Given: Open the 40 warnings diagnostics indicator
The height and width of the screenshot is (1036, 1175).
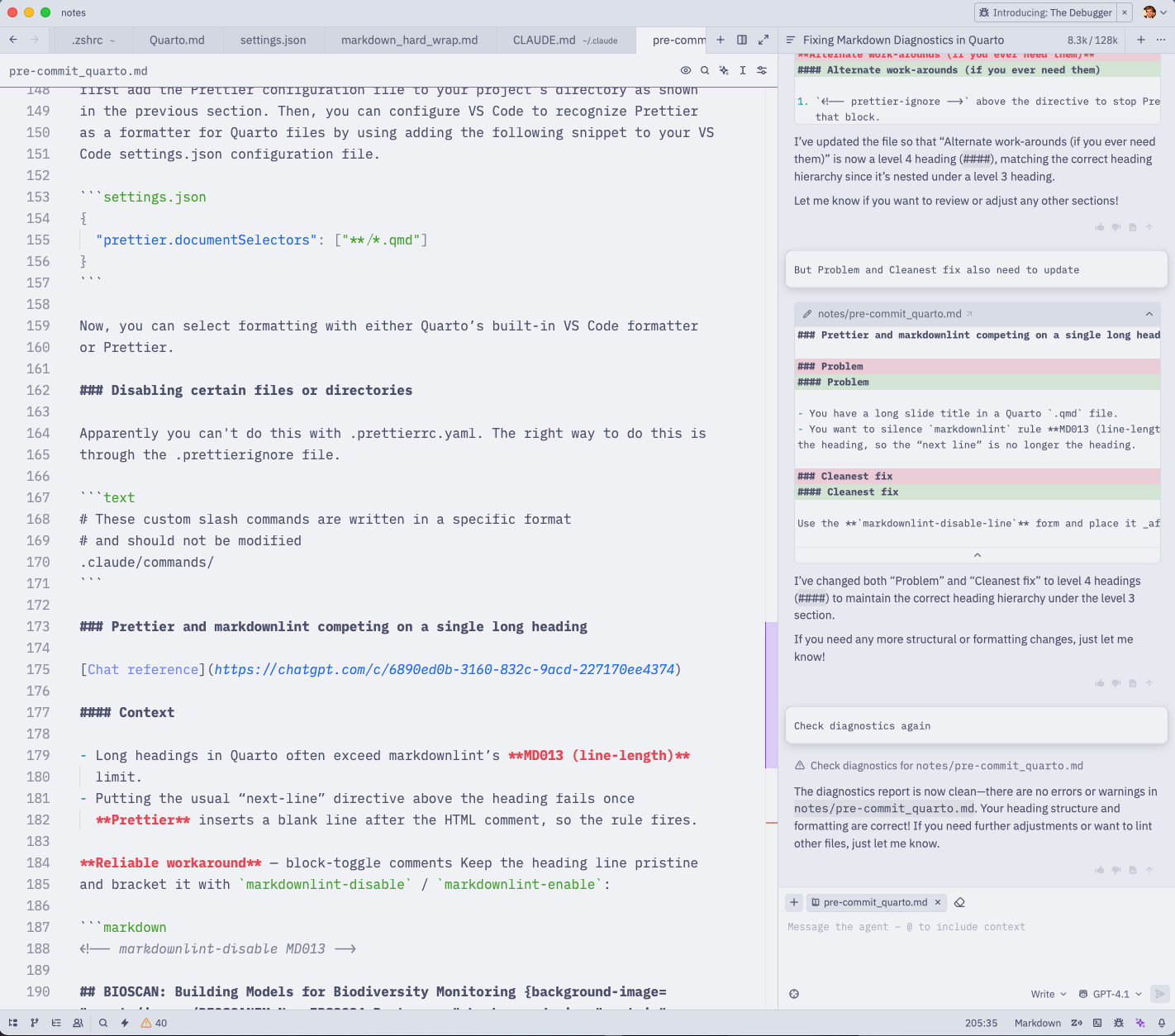Looking at the screenshot, I should (154, 1023).
